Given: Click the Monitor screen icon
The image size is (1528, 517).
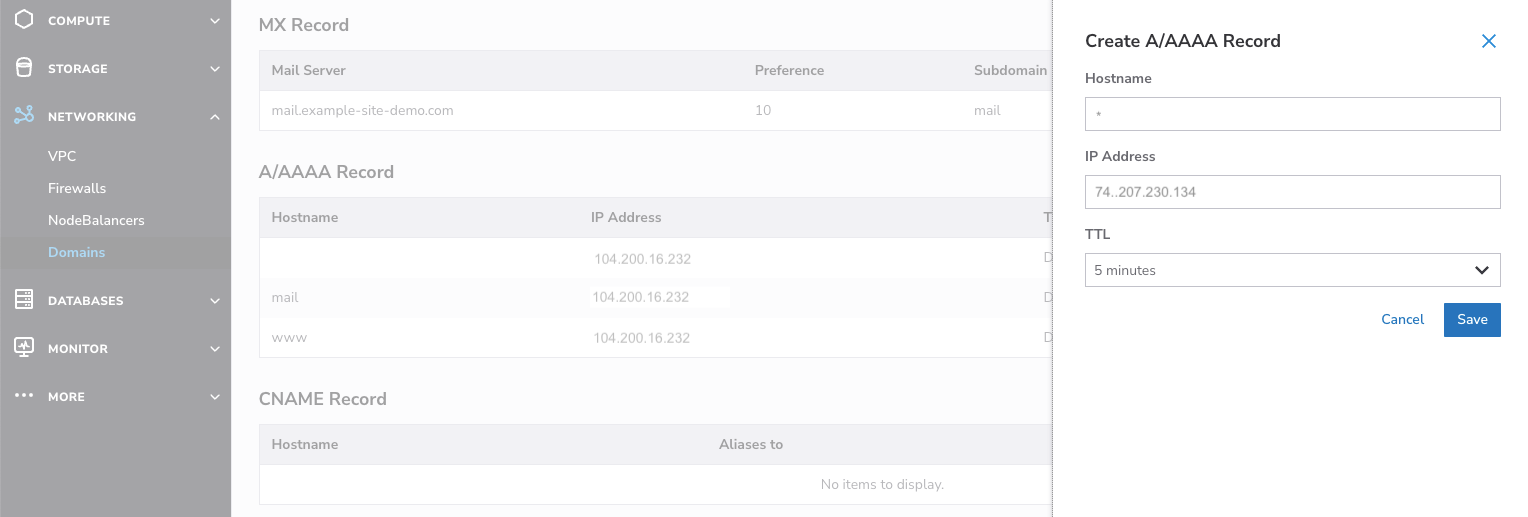Looking at the screenshot, I should [24, 348].
